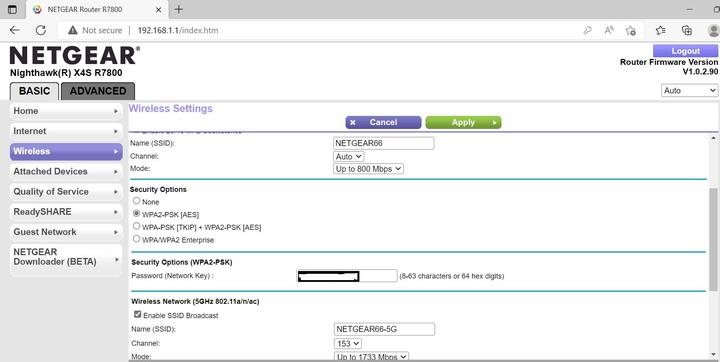The height and width of the screenshot is (362, 720).
Task: Open Attached Devices page
Action: click(x=66, y=172)
